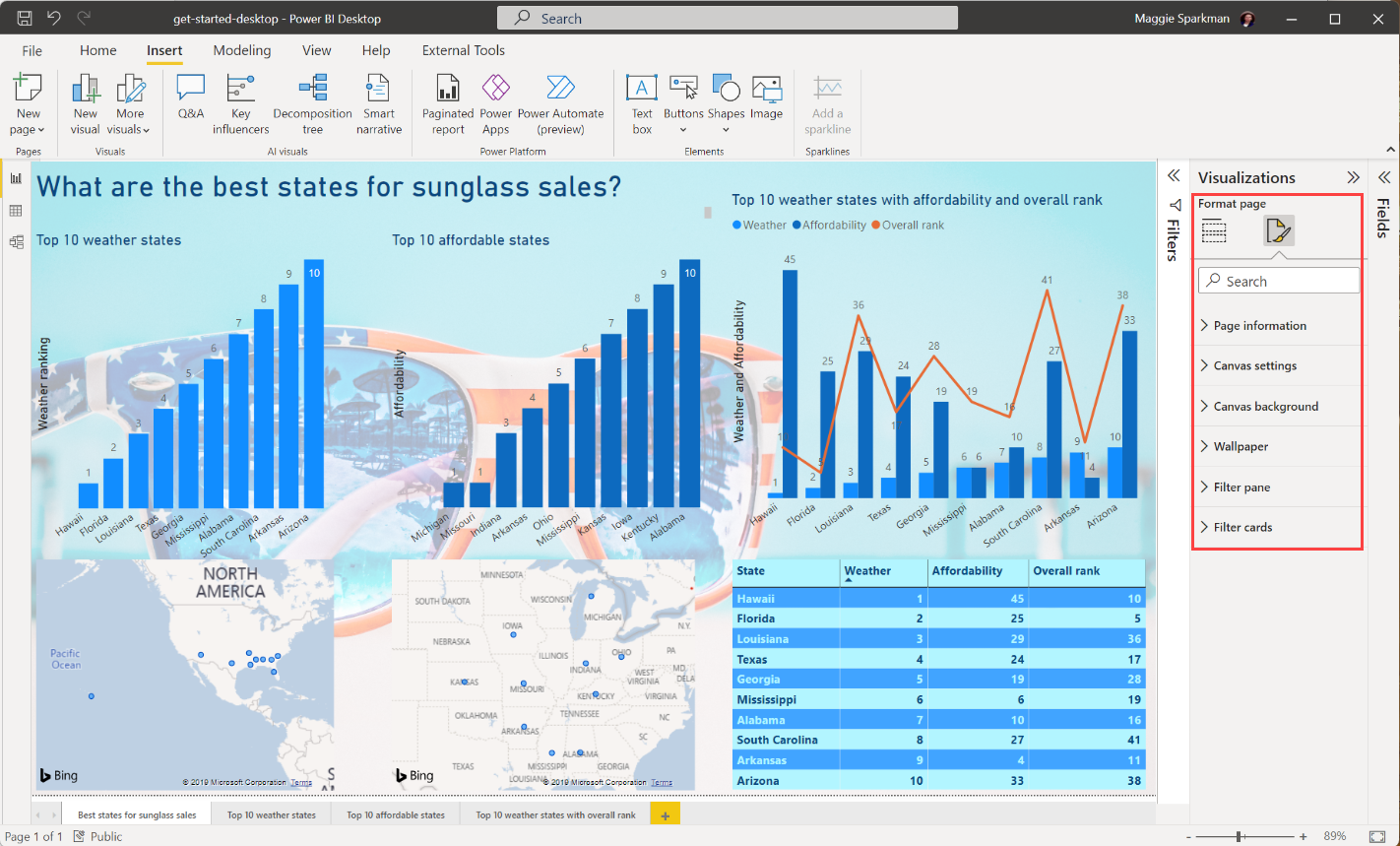1400x846 pixels.
Task: Collapse the Visualizations pane
Action: tap(1353, 178)
